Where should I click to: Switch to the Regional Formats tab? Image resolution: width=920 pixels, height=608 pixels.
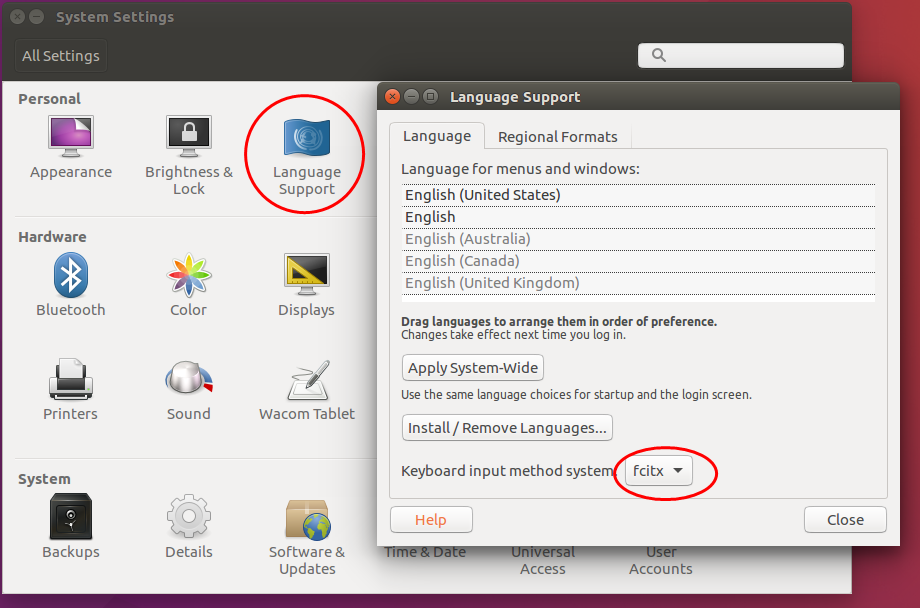(557, 136)
